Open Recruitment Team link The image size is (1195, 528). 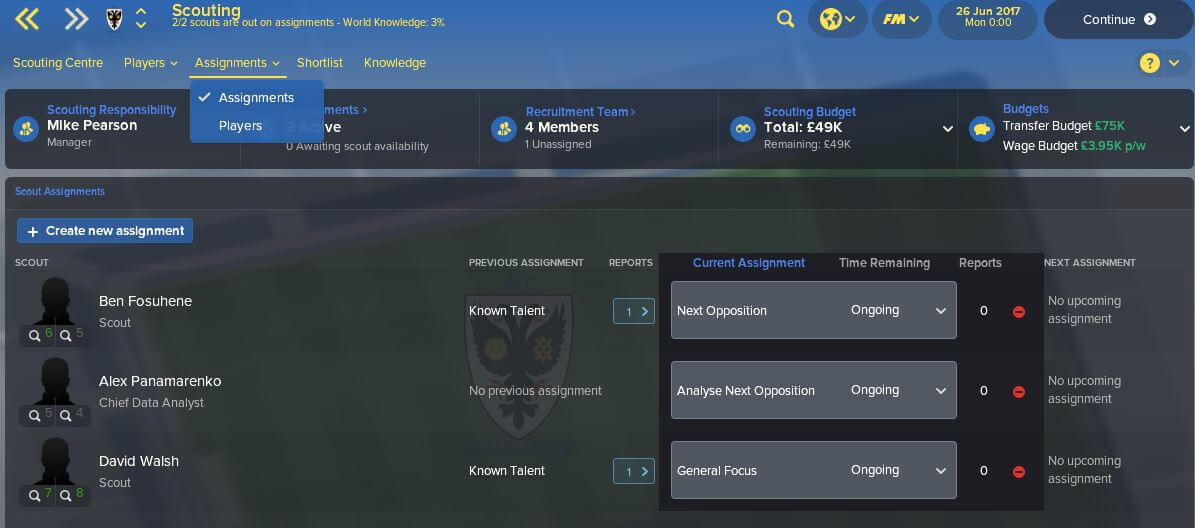point(581,111)
